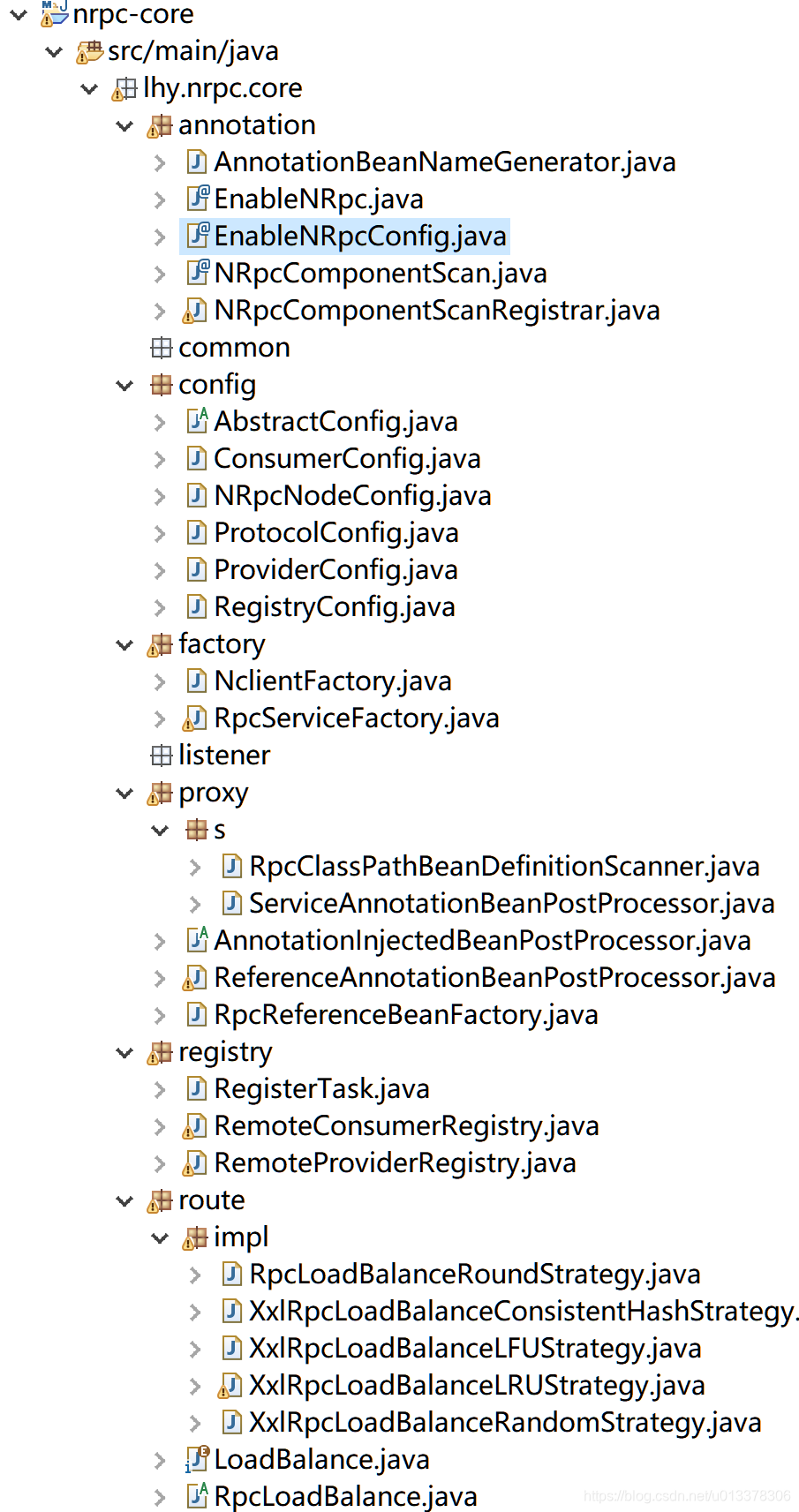This screenshot has width=799, height=1512.
Task: Select NclientFactory.java
Action: click(x=333, y=681)
